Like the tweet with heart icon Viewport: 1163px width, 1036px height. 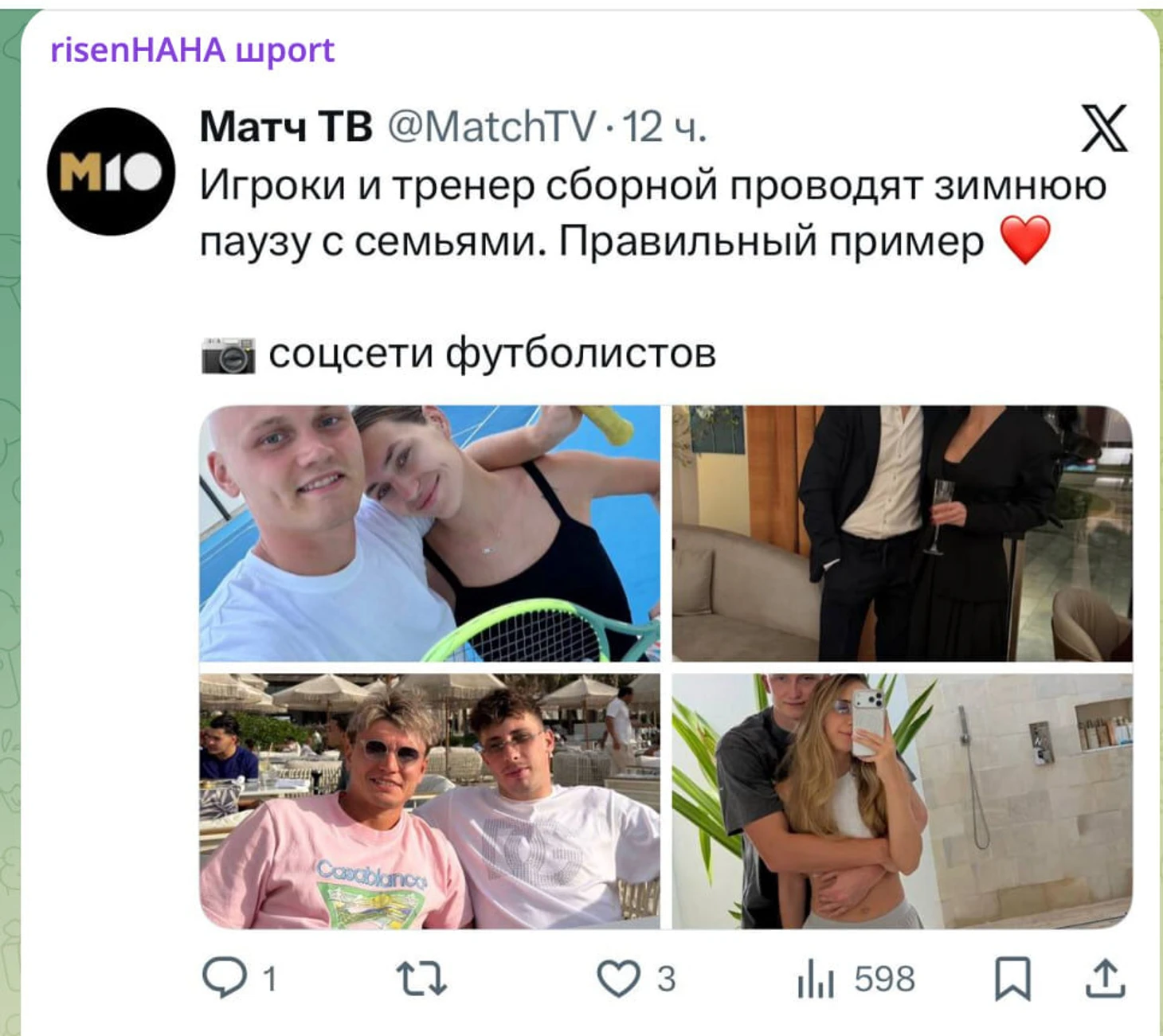click(618, 978)
